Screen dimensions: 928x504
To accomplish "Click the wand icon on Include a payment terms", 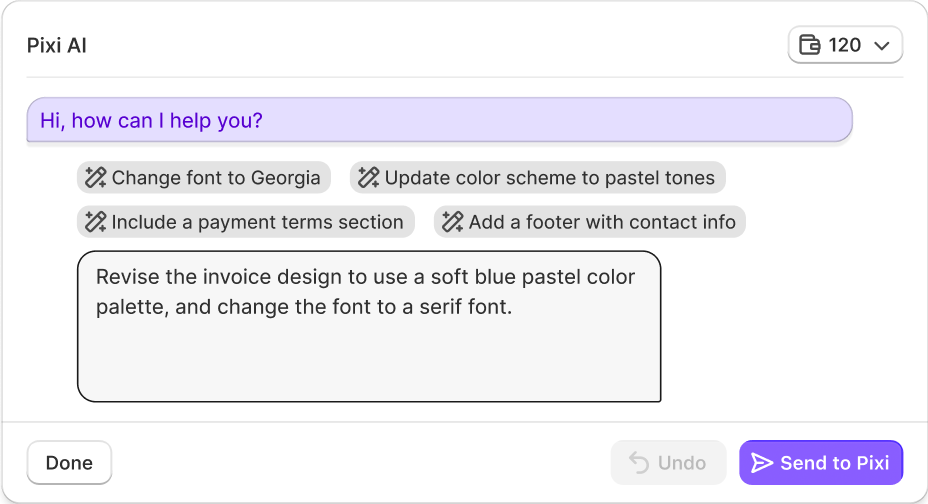I will pos(95,222).
